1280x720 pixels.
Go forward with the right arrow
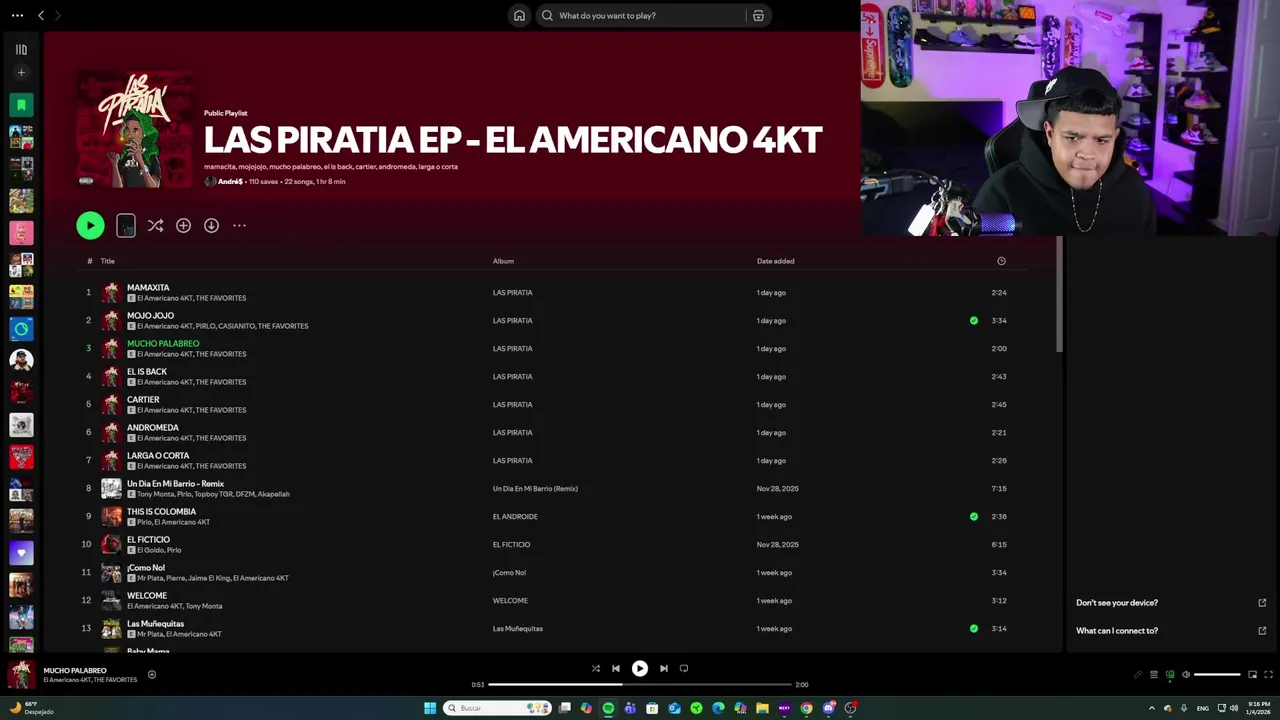57,15
